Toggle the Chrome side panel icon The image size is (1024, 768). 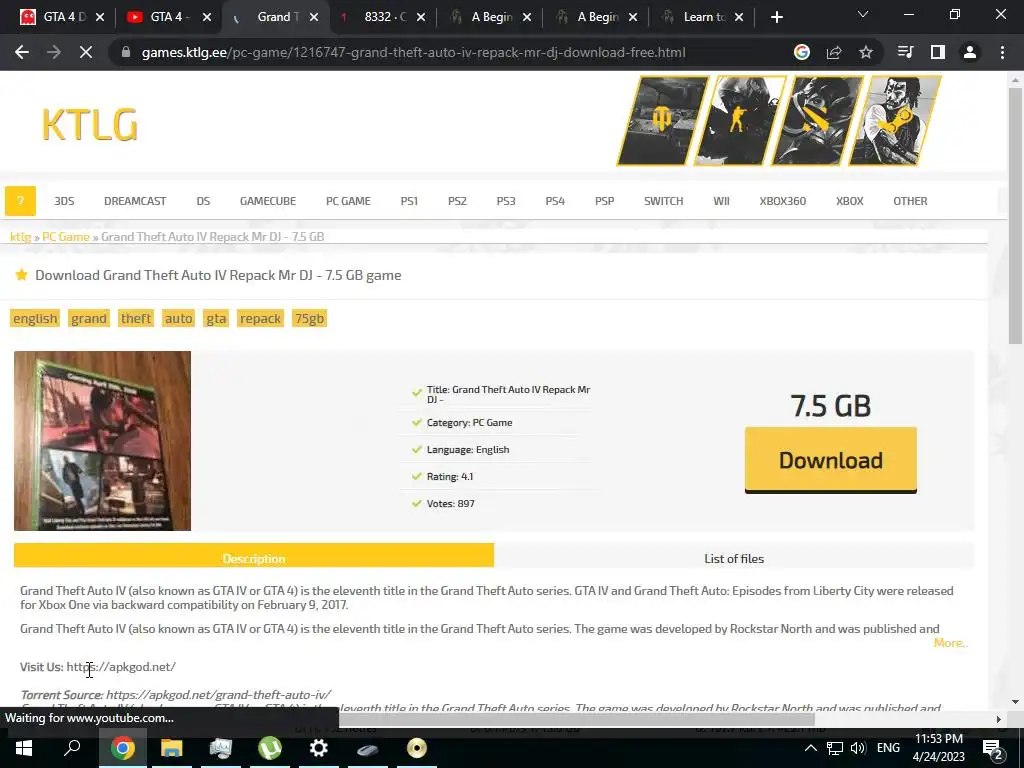pos(938,52)
